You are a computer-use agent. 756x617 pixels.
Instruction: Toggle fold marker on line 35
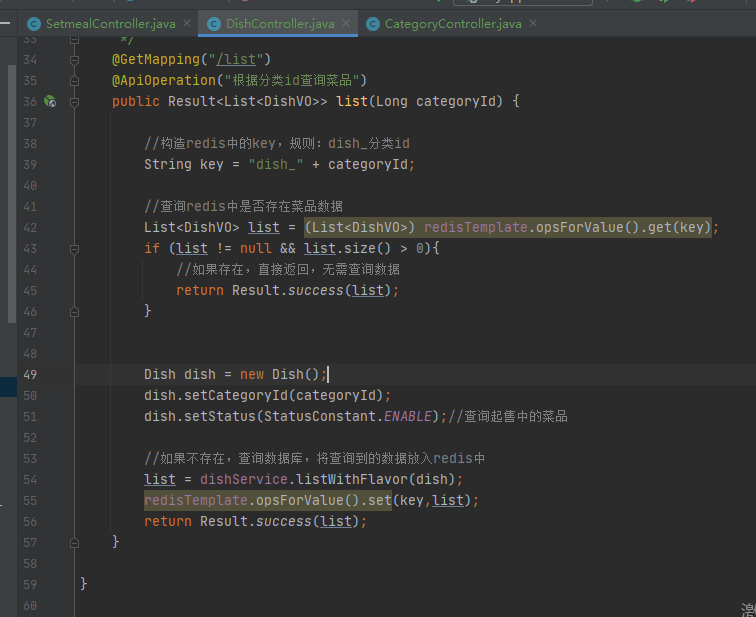pyautogui.click(x=74, y=81)
